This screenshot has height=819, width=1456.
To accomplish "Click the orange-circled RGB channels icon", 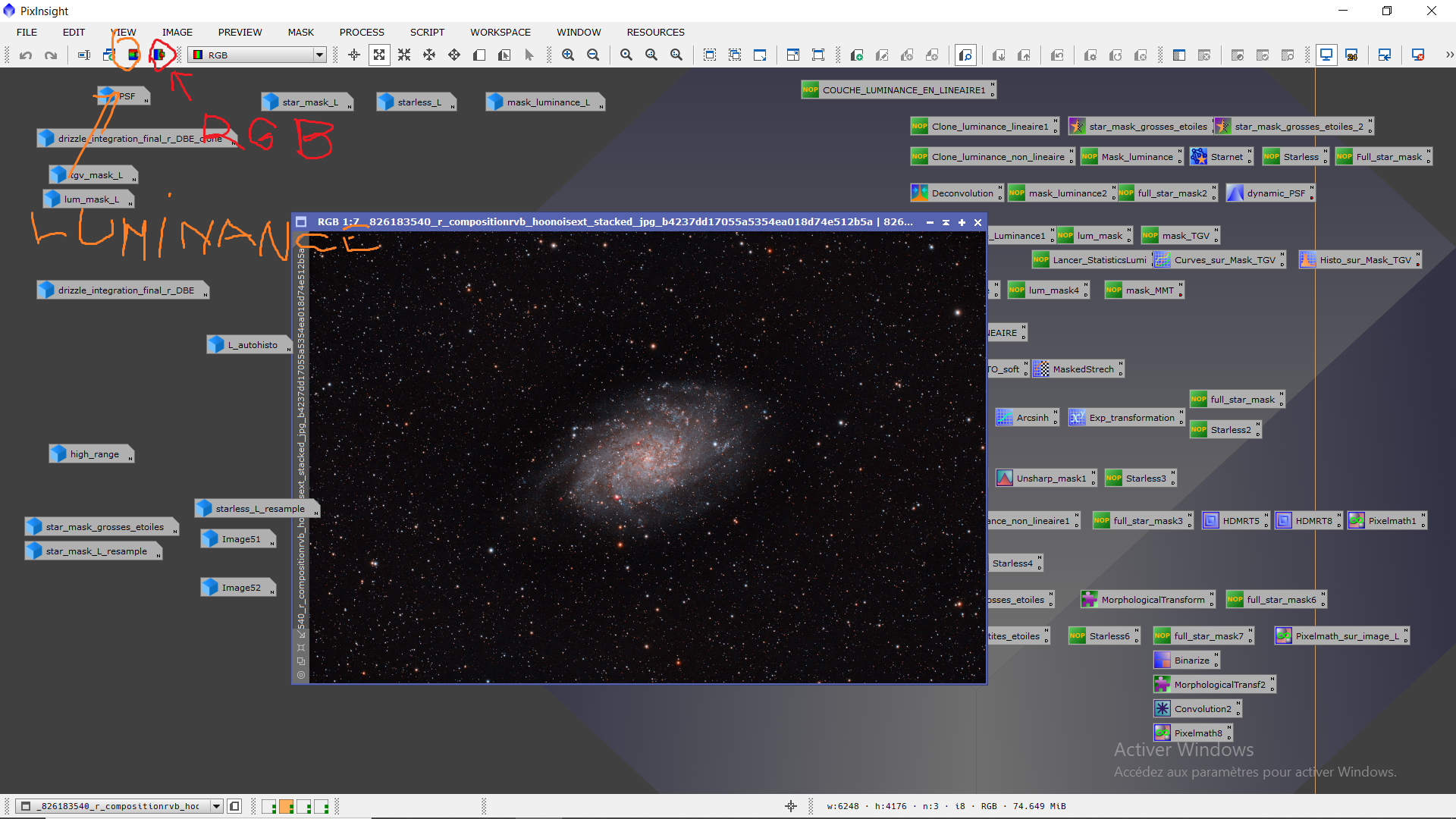I will (133, 55).
